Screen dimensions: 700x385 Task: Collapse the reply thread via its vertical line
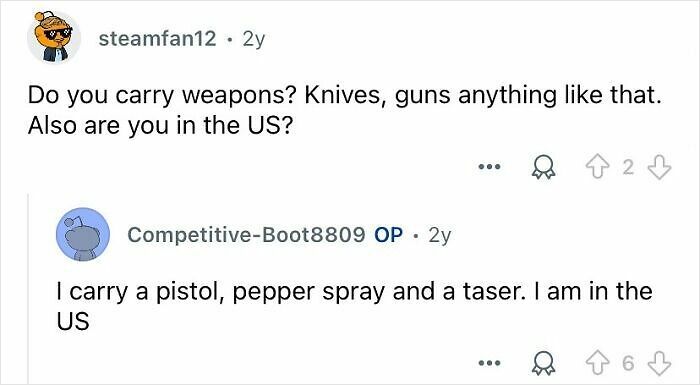[x=29, y=289]
